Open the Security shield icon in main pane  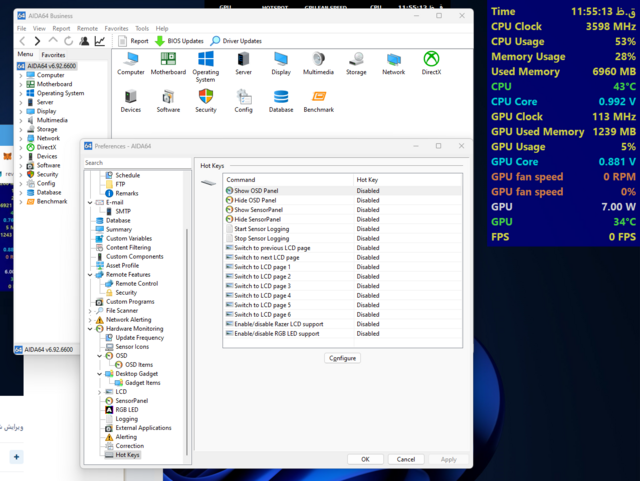click(x=206, y=101)
